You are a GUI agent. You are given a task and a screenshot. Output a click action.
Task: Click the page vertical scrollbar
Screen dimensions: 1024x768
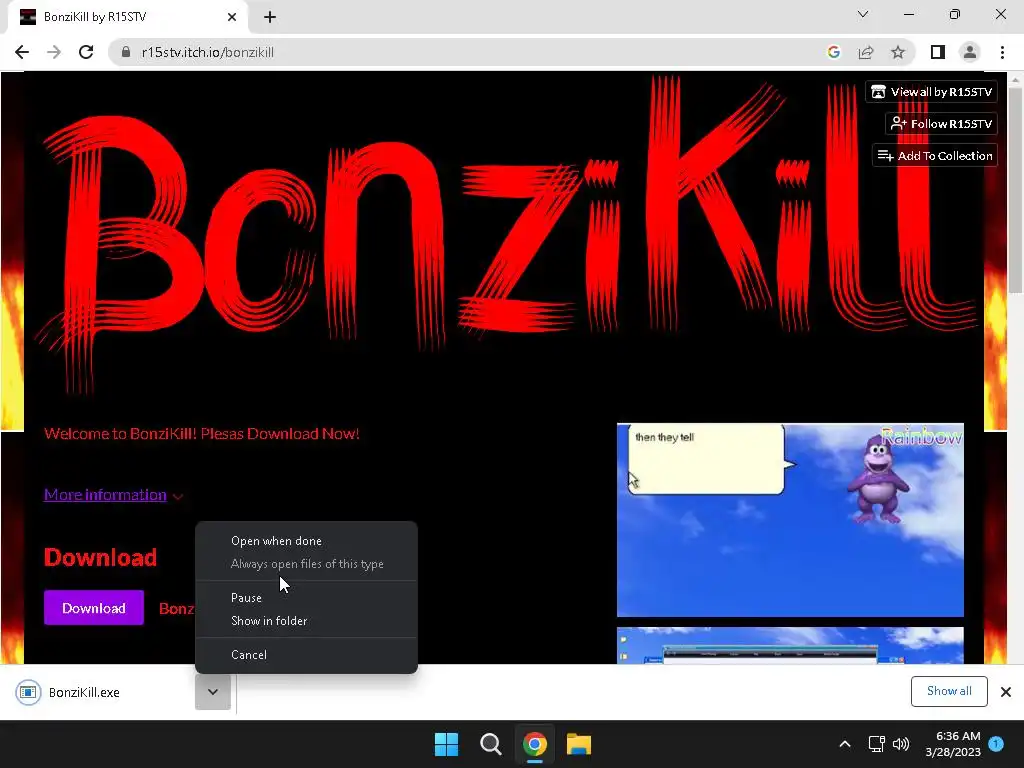coord(1016,189)
